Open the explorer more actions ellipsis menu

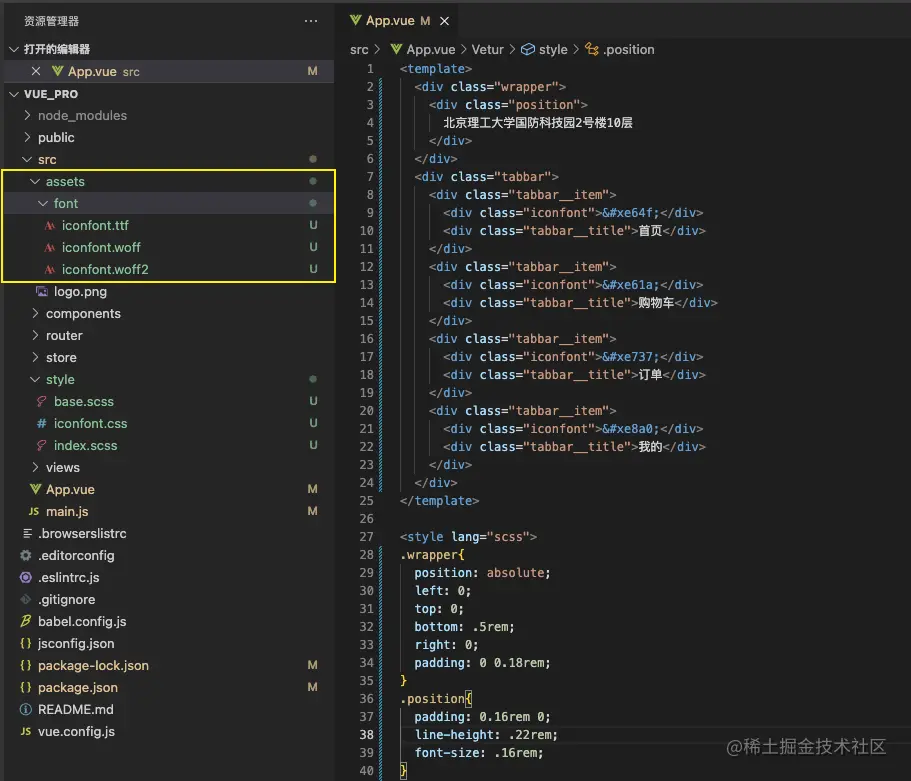pyautogui.click(x=311, y=21)
